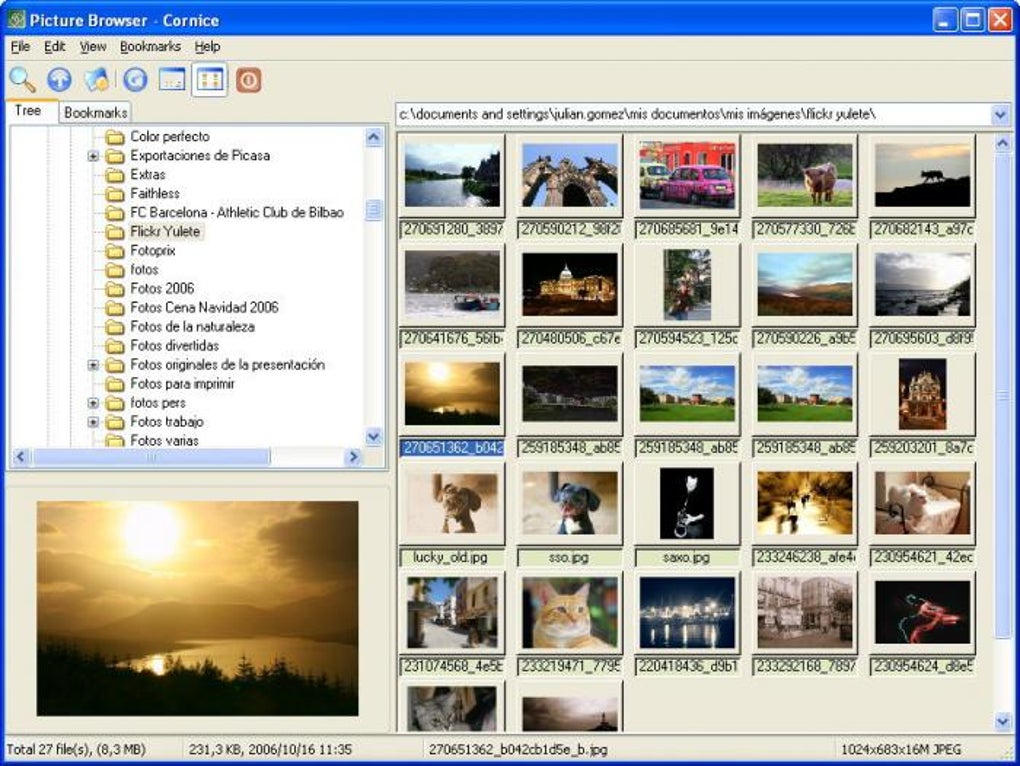Select the river landscape thumbnail 270691280_3897
Image resolution: width=1020 pixels, height=766 pixels.
(452, 176)
